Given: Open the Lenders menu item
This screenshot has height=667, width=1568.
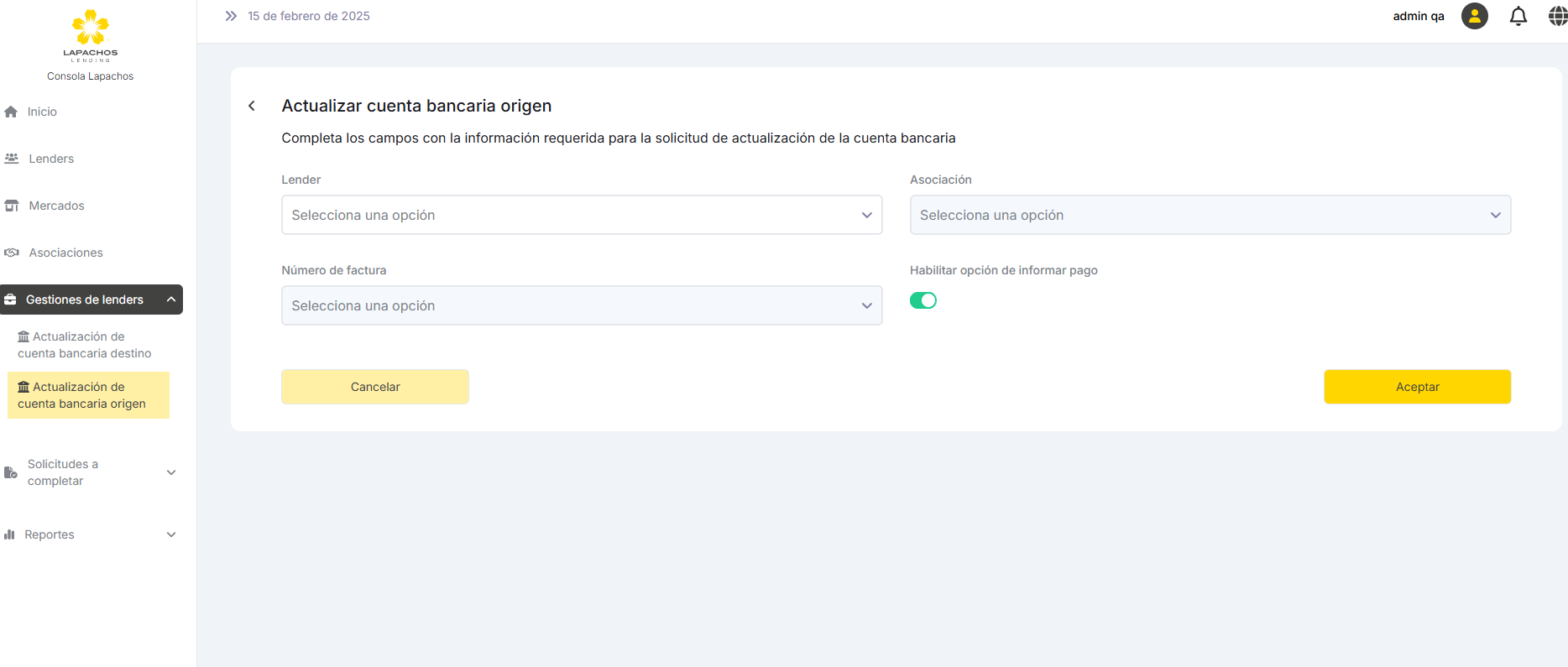Looking at the screenshot, I should click(51, 159).
